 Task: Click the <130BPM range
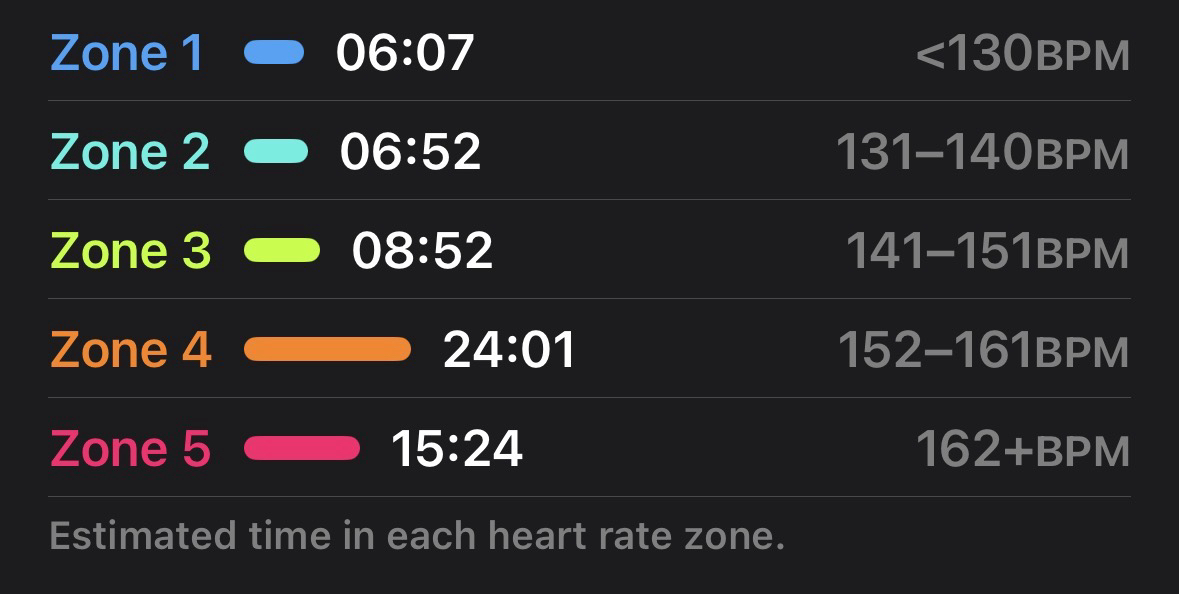[x=1022, y=55]
